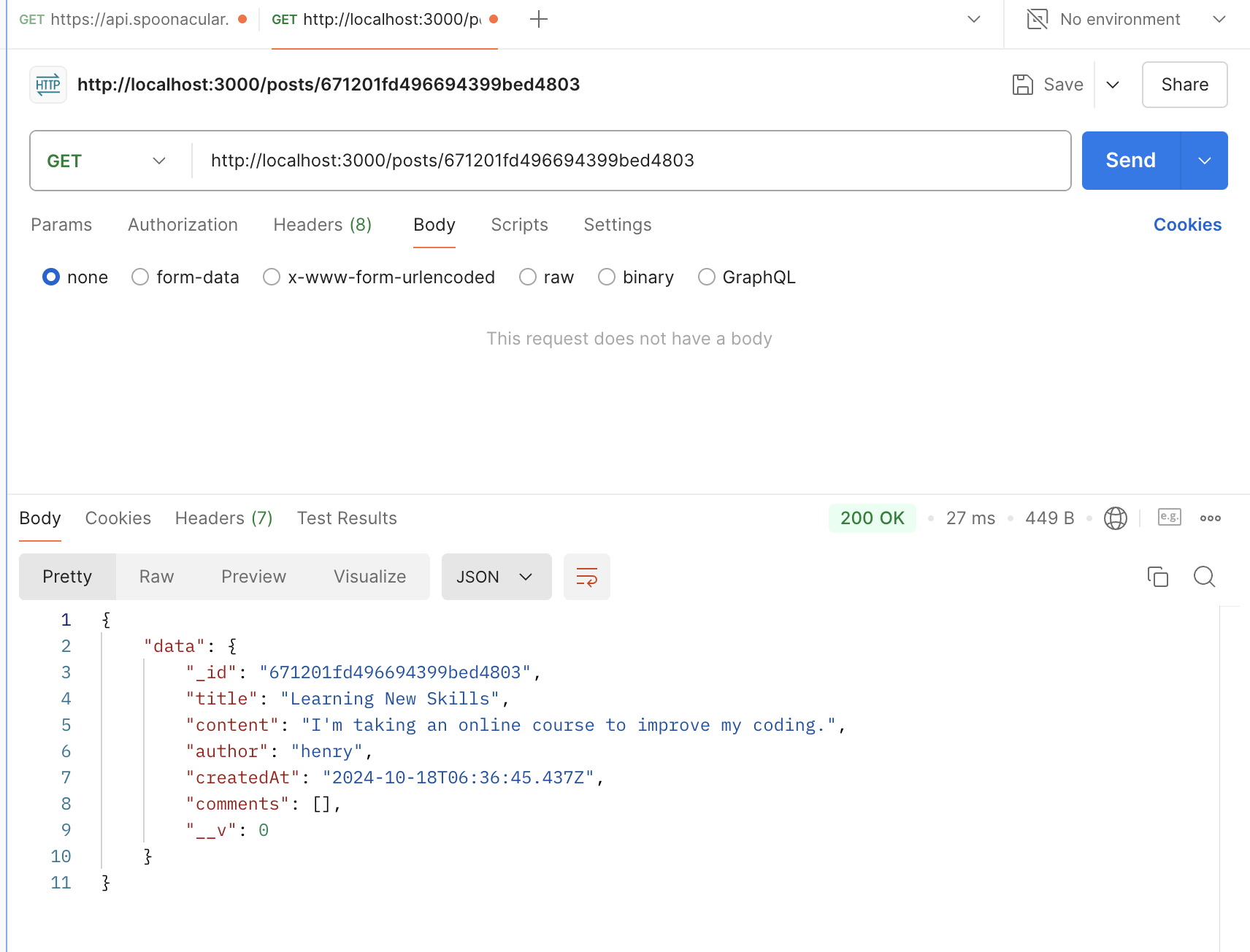
Task: Click the 449 B response size
Action: (x=1049, y=518)
